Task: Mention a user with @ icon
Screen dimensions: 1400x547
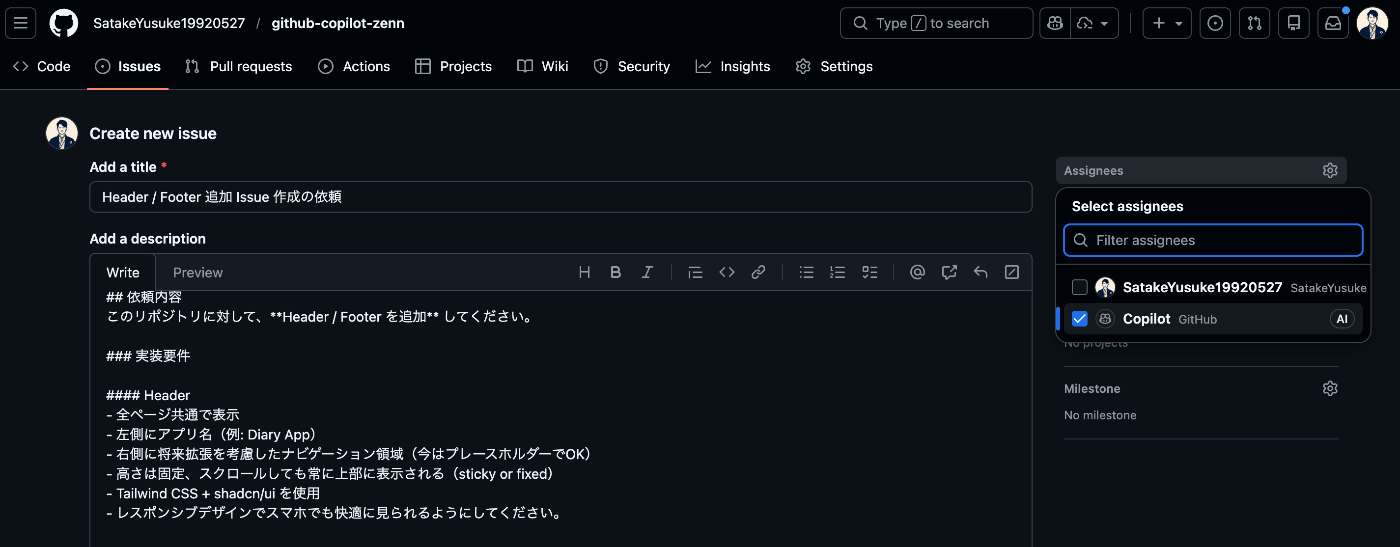Action: coord(917,272)
